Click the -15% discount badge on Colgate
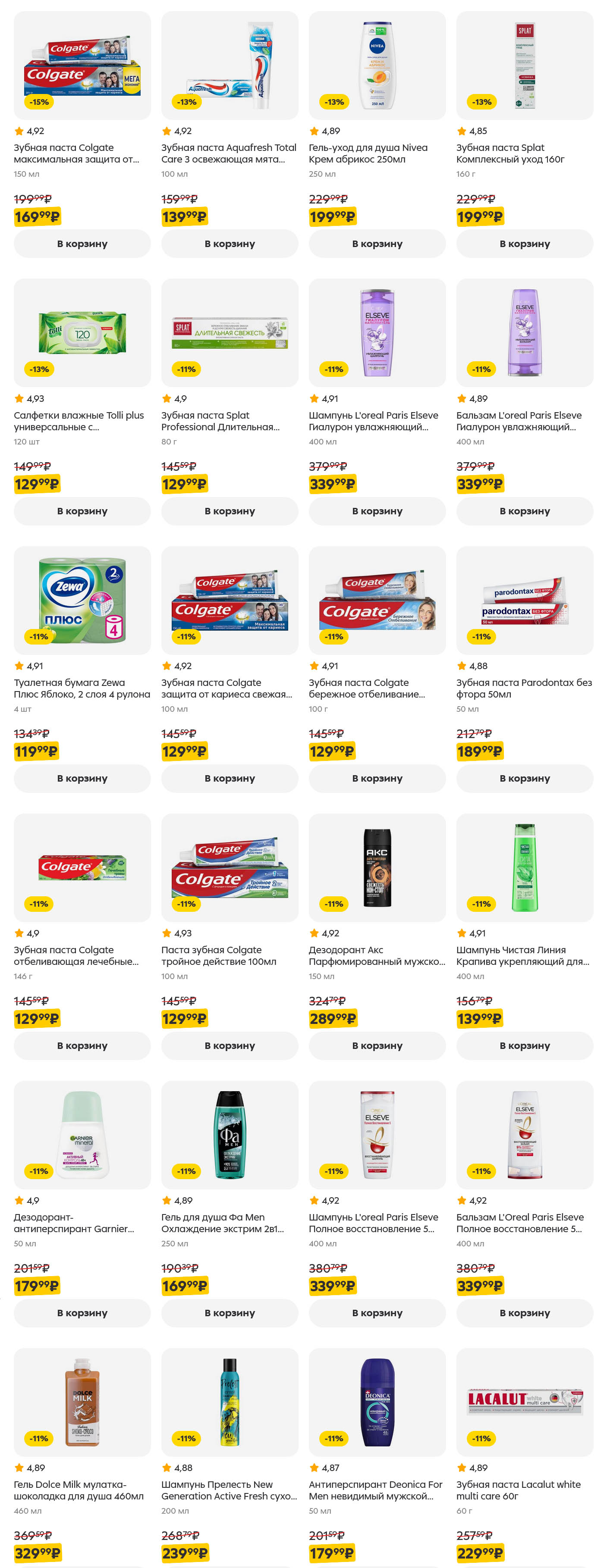607x1568 pixels. tap(39, 102)
